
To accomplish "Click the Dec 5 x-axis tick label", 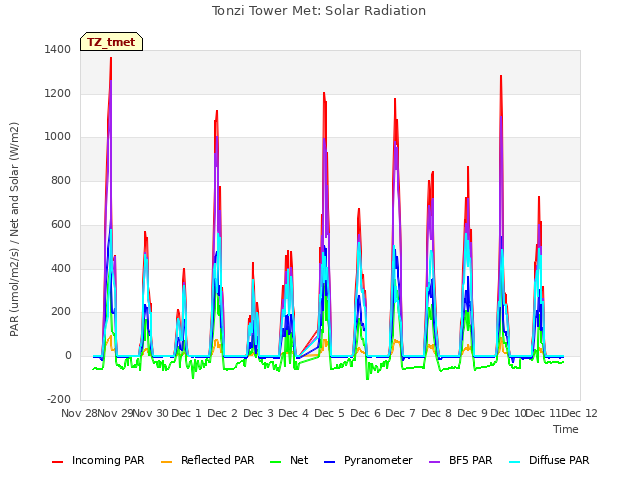I will click(x=329, y=413).
